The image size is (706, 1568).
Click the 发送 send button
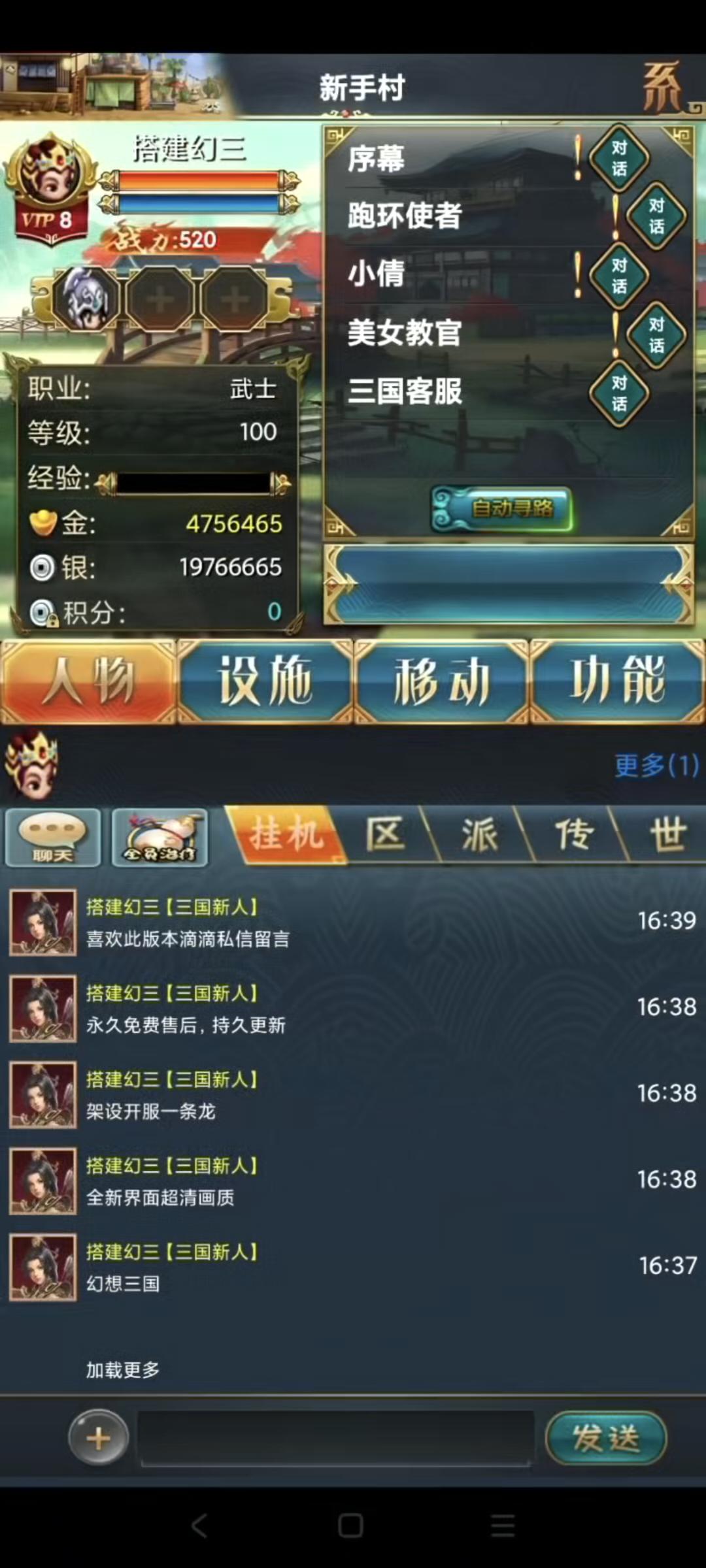click(605, 1438)
